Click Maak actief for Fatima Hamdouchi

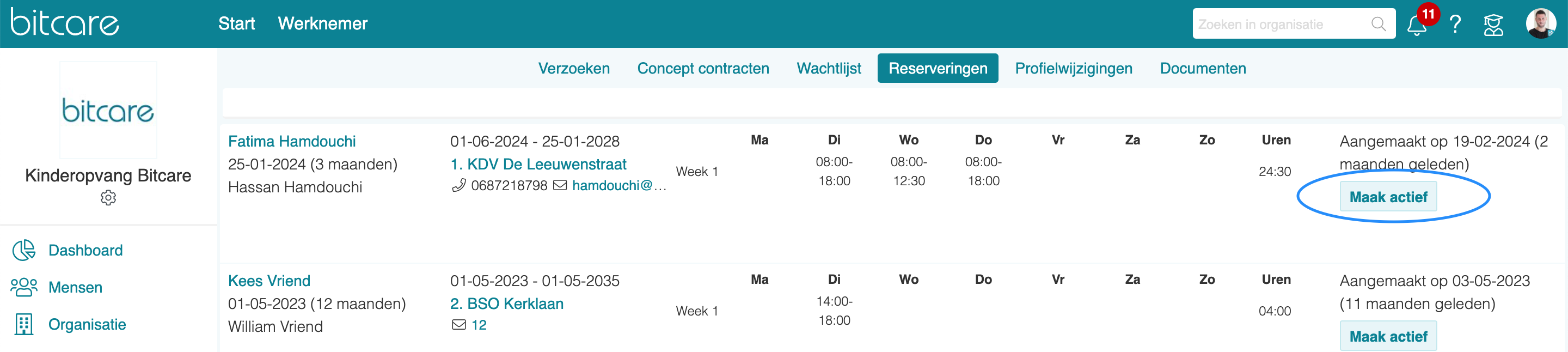coord(1388,197)
